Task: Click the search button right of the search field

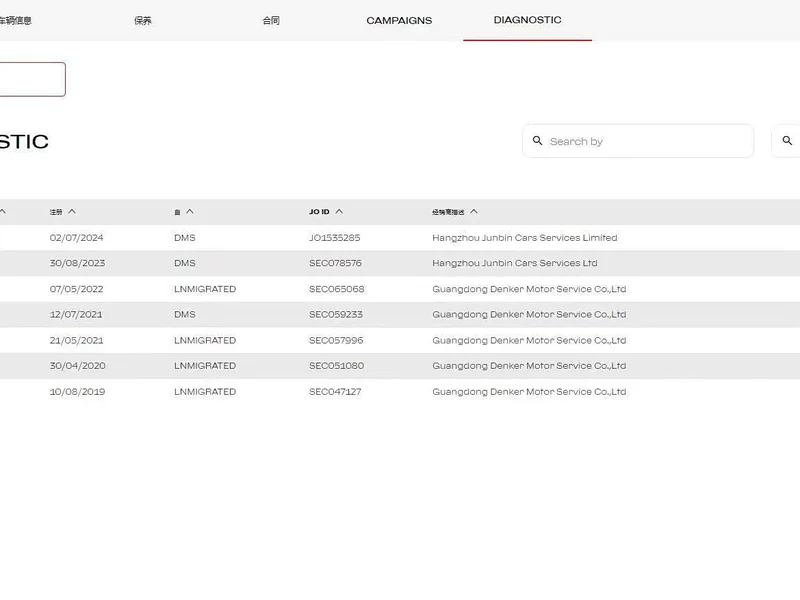Action: pos(787,141)
